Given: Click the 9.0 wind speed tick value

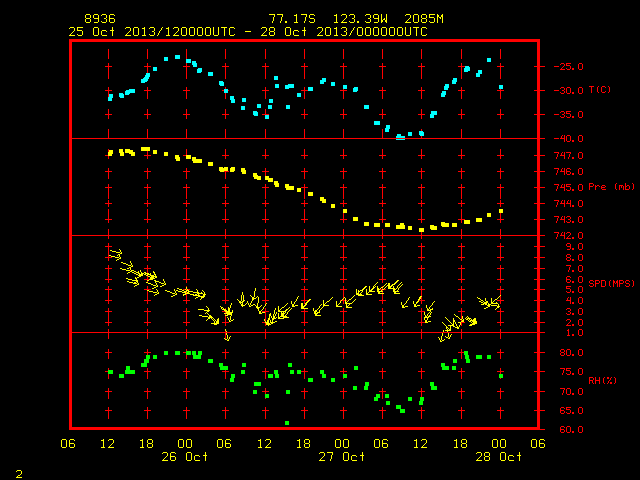Looking at the screenshot, I should click(x=574, y=247).
